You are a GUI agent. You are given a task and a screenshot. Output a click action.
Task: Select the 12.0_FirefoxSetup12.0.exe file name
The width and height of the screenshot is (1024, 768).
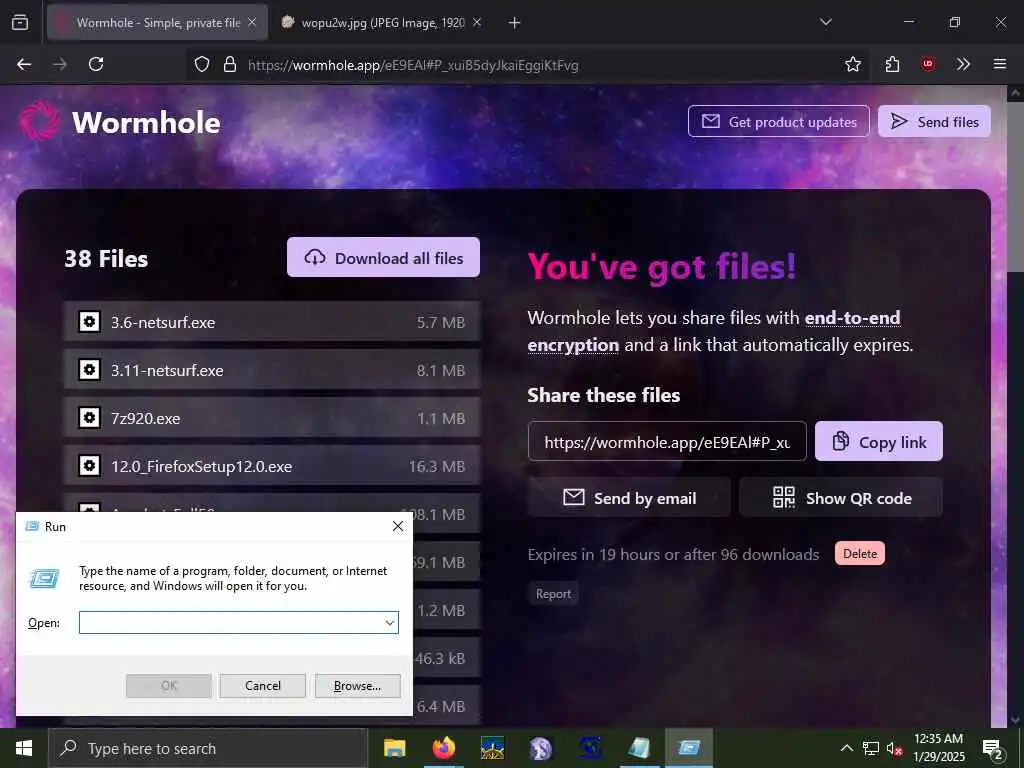point(201,466)
